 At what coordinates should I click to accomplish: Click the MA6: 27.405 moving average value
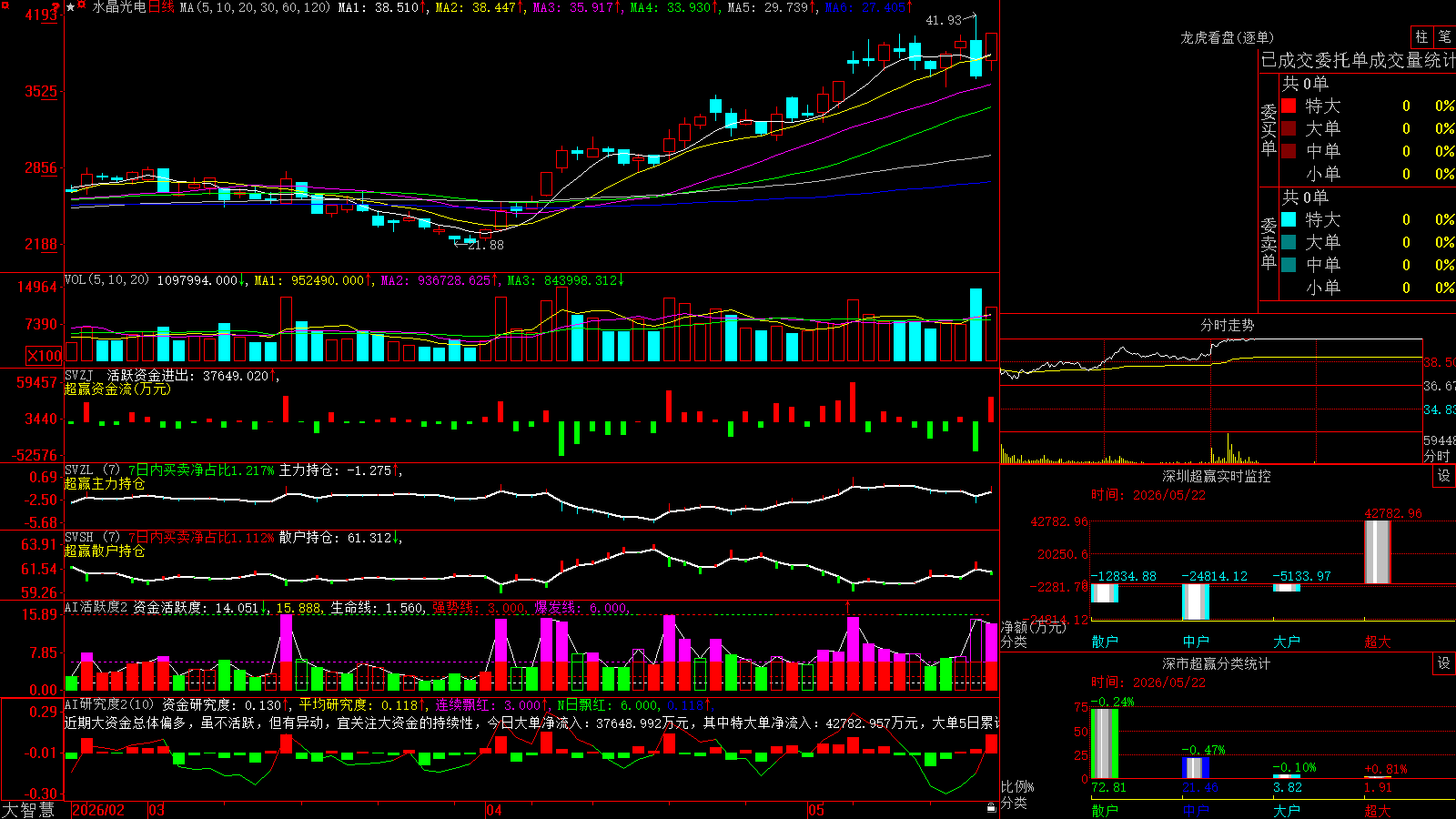(869, 7)
